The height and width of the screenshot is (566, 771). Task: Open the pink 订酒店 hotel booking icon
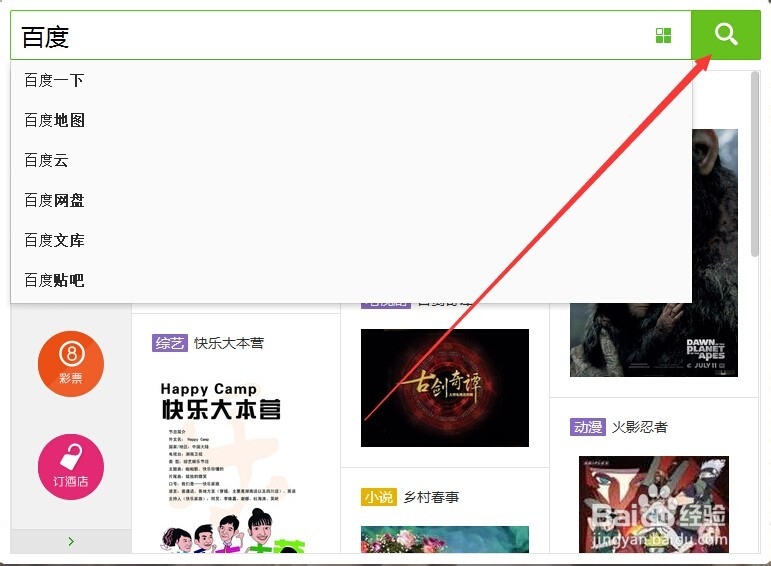71,467
